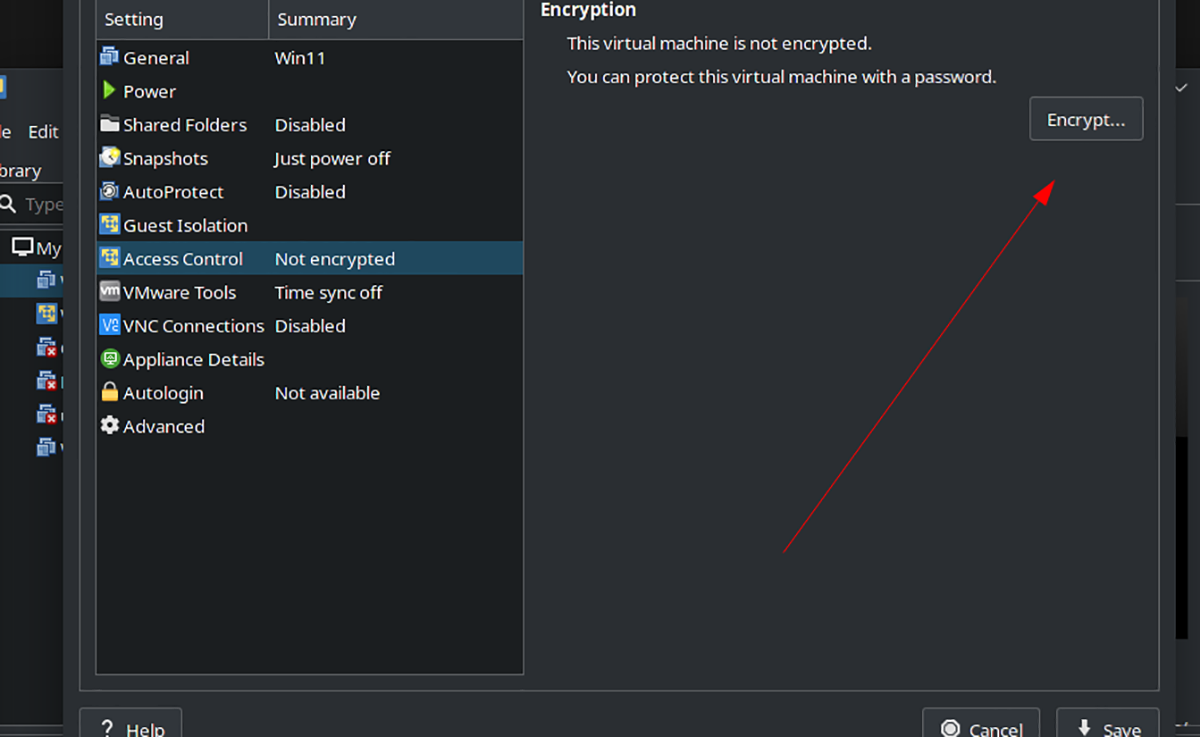Click the VMware Tools vm icon

(x=109, y=292)
